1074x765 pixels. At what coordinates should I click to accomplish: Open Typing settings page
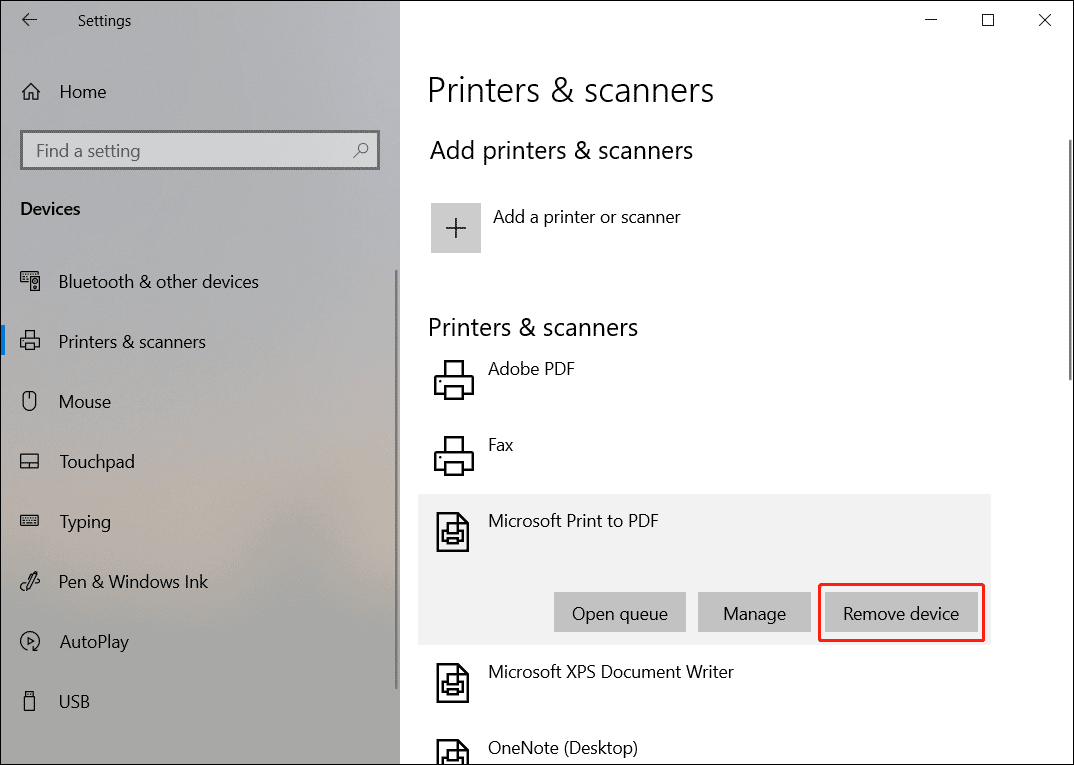(x=85, y=522)
